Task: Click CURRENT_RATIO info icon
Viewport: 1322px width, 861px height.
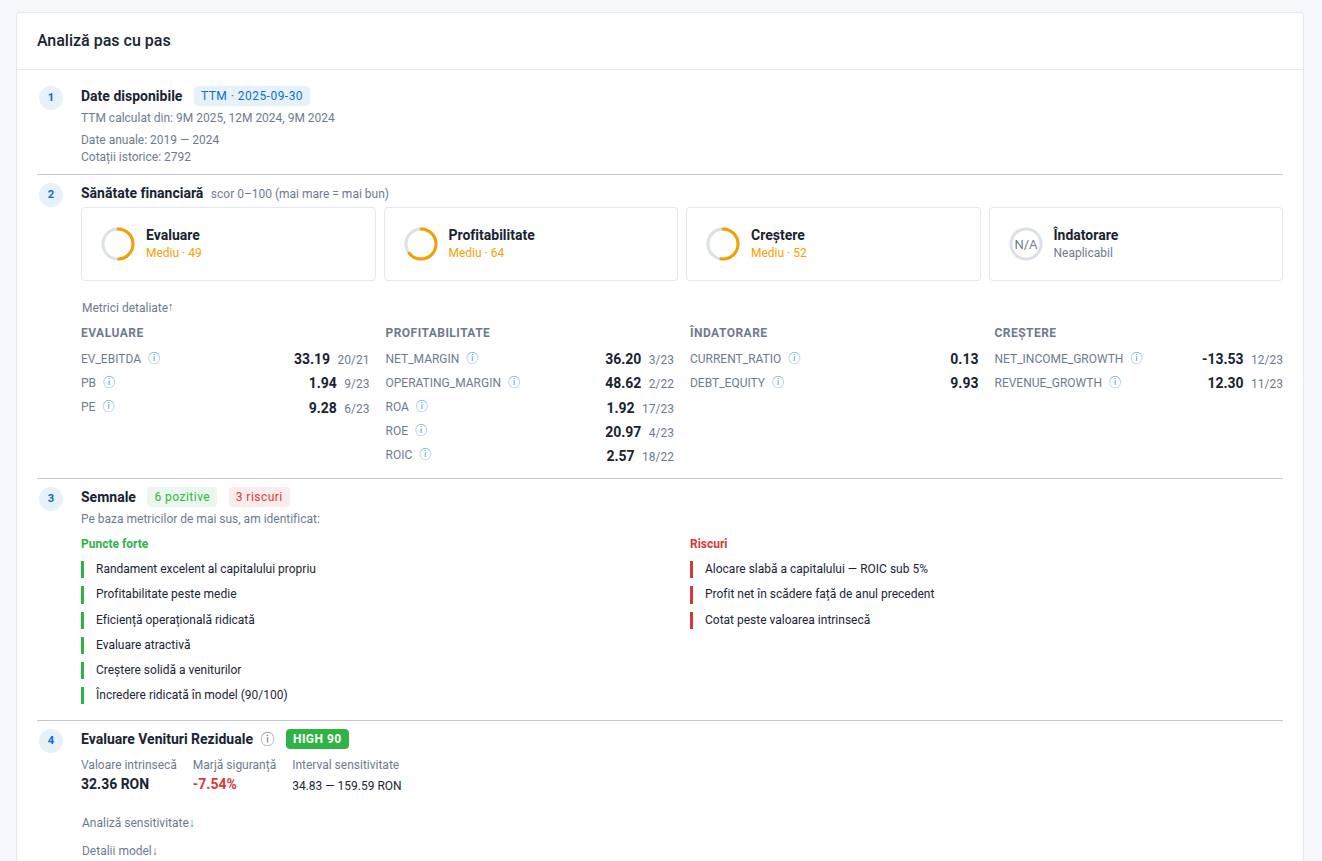Action: (795, 358)
